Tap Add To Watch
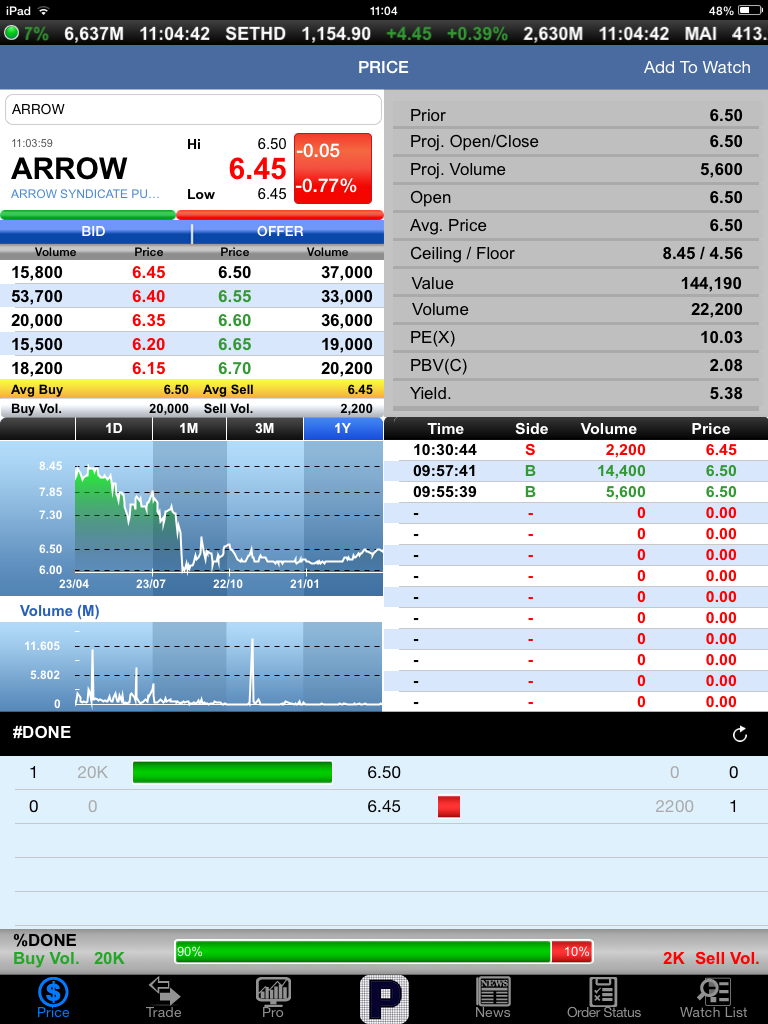768x1024 pixels. click(697, 67)
